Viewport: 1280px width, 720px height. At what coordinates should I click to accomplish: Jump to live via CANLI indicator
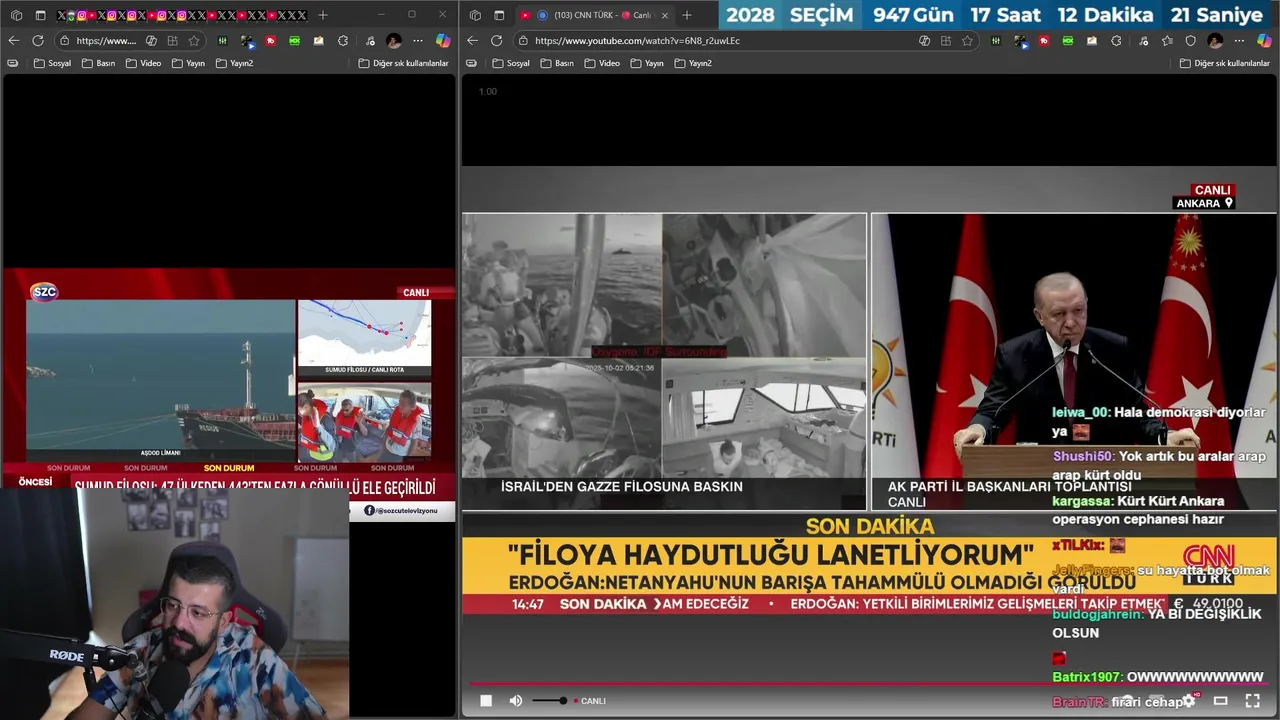593,701
